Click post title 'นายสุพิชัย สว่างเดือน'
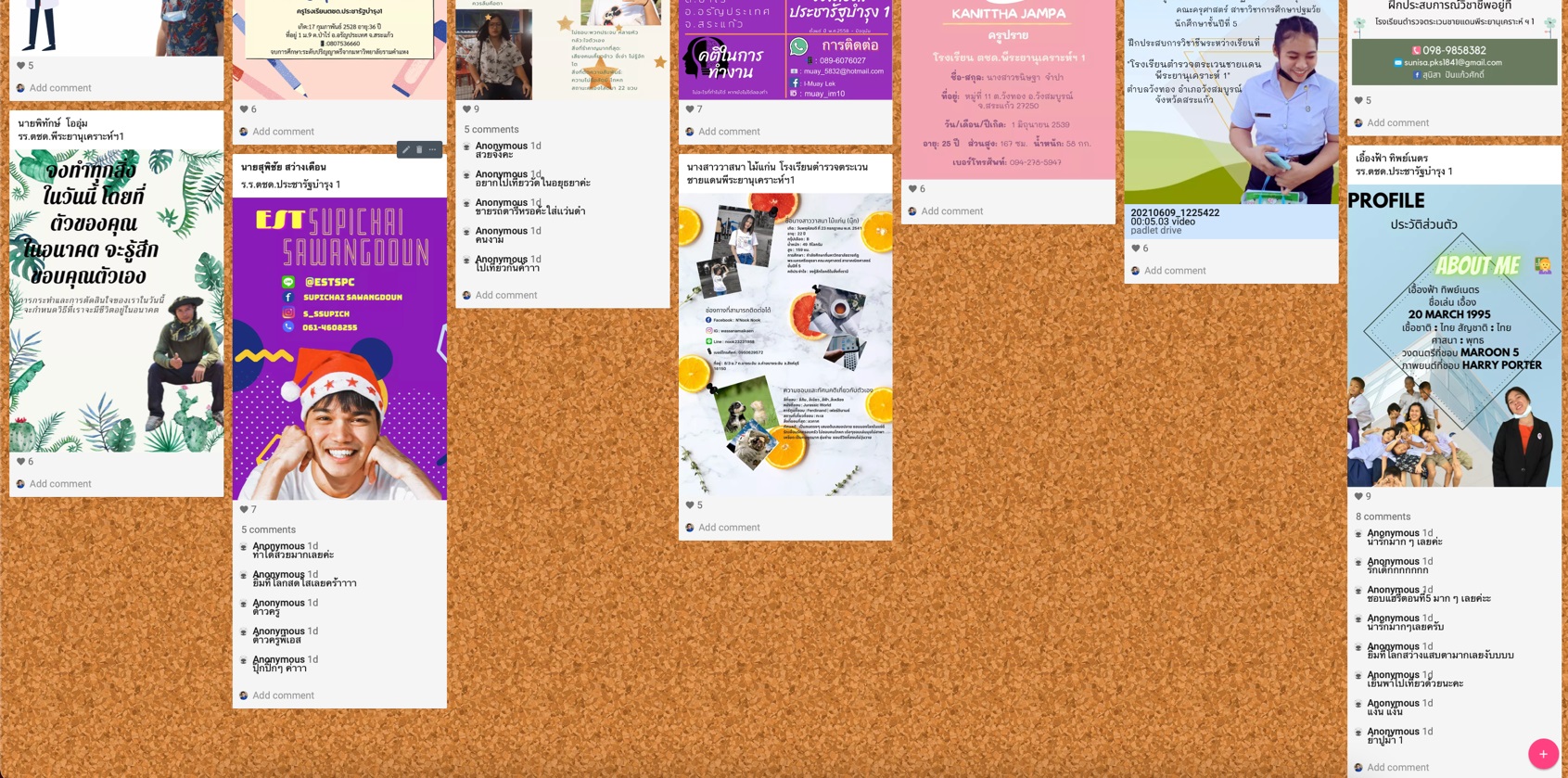1568x778 pixels. [x=284, y=168]
